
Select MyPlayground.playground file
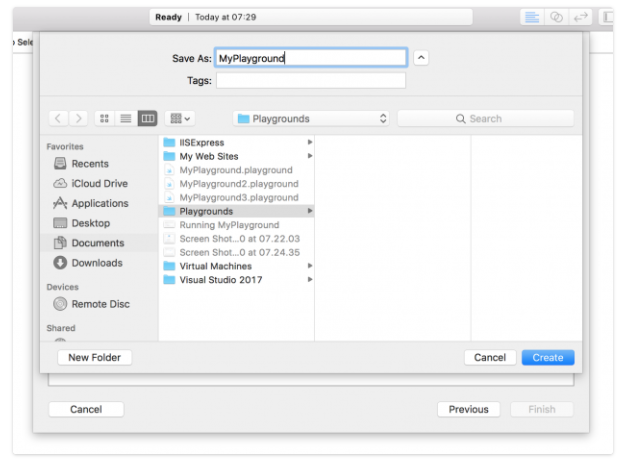click(236, 170)
